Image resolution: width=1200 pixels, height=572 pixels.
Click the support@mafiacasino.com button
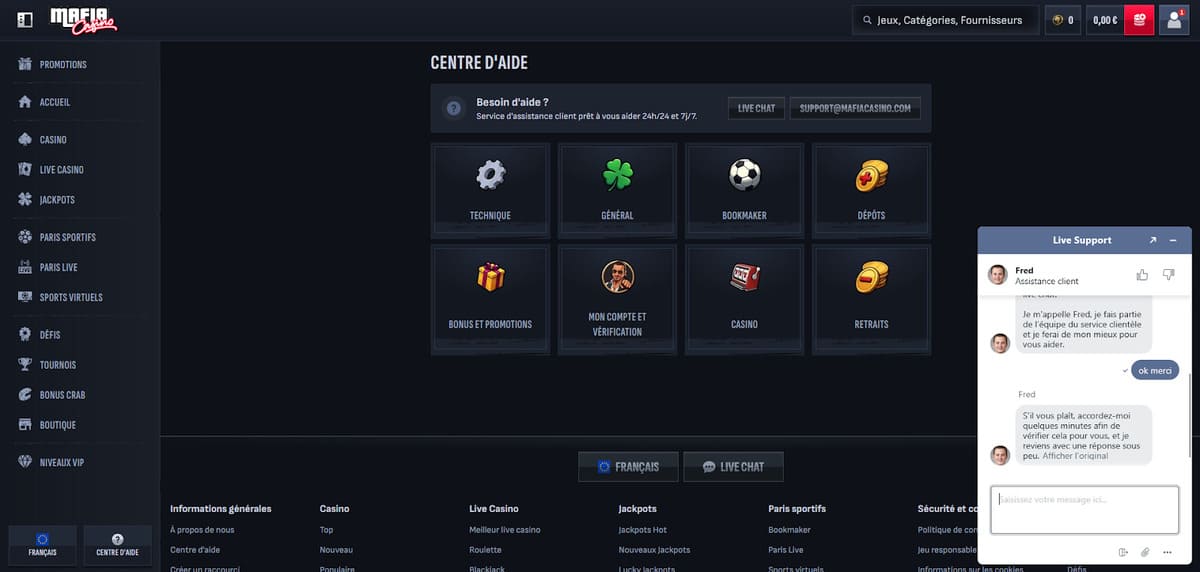click(855, 108)
